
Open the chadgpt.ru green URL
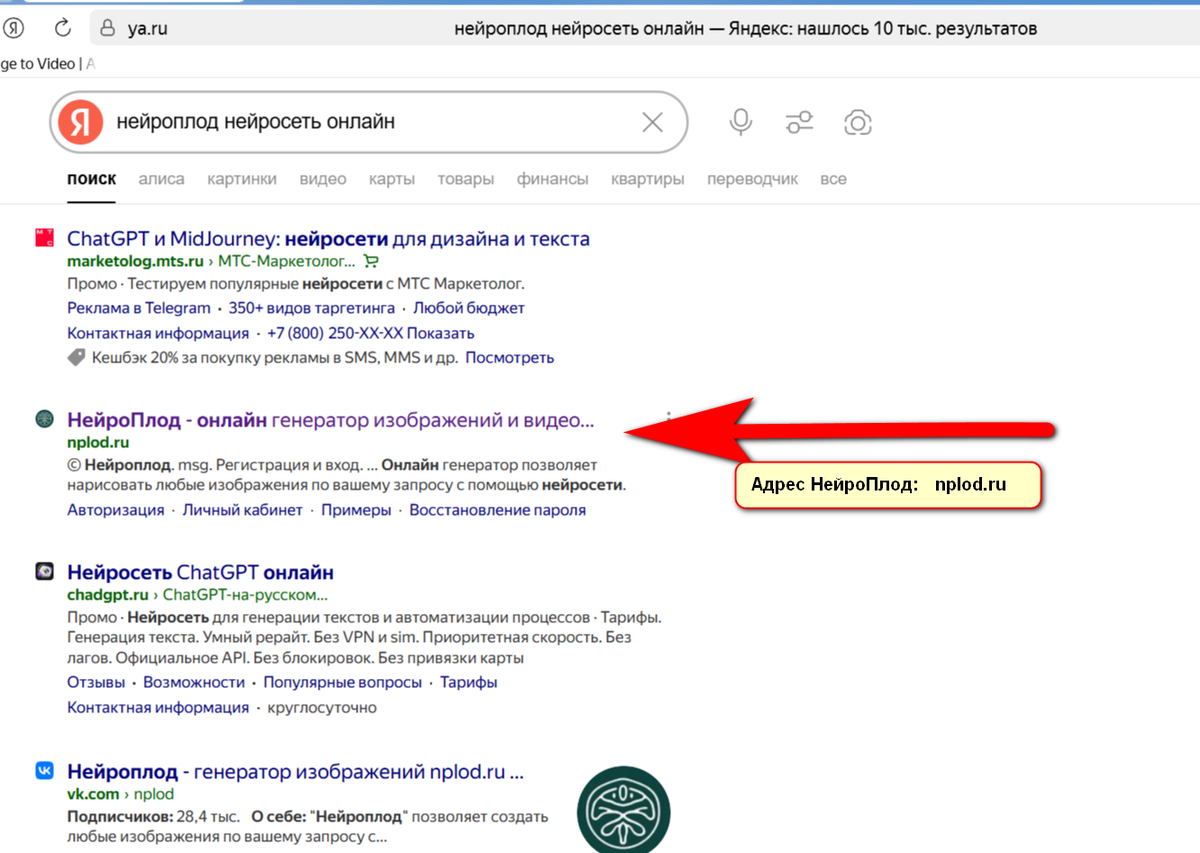point(107,595)
